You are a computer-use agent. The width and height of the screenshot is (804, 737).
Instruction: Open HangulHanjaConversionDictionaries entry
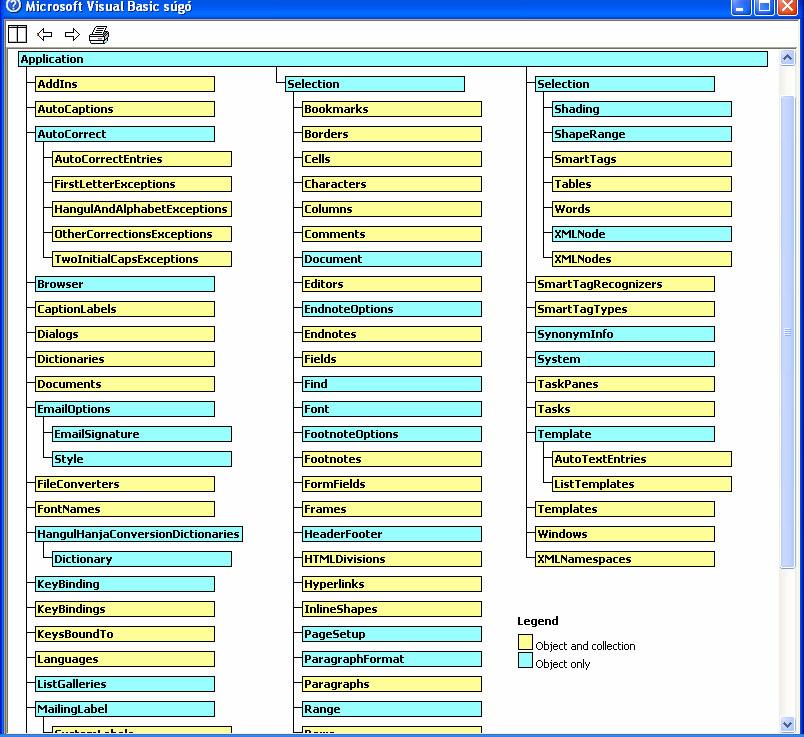(x=138, y=534)
